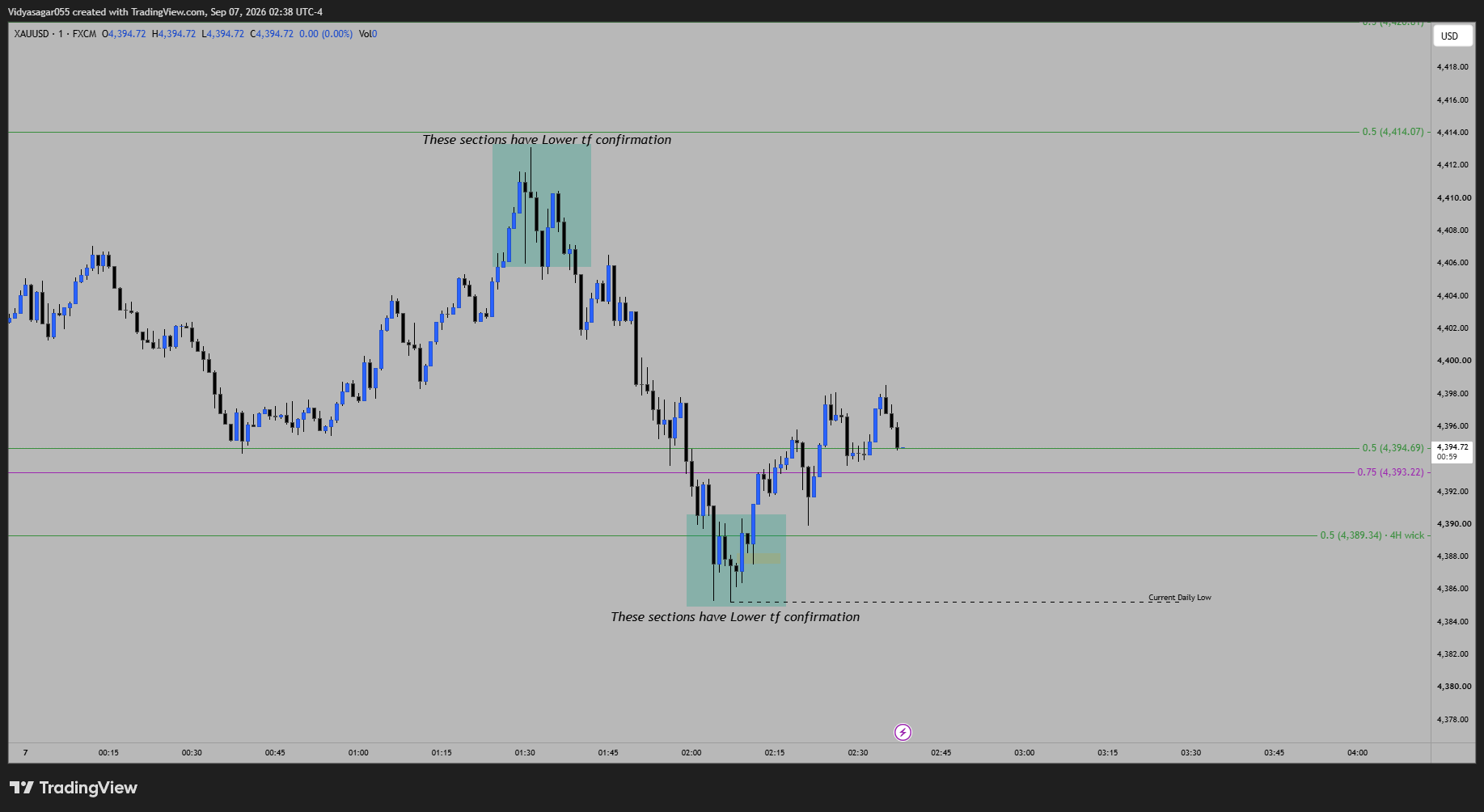Select the low value L4,394.72 in legend
1484x812 pixels.
click(x=223, y=34)
